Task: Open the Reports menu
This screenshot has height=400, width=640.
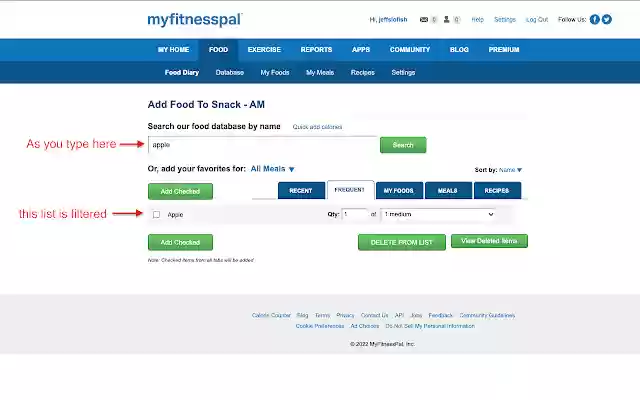Action: pyautogui.click(x=316, y=50)
